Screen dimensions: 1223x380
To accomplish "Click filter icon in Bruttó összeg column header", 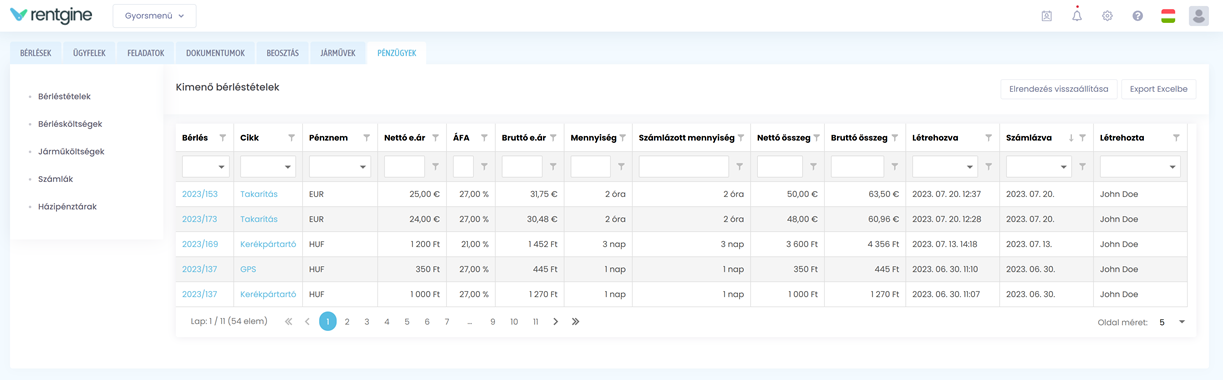I will [x=895, y=138].
